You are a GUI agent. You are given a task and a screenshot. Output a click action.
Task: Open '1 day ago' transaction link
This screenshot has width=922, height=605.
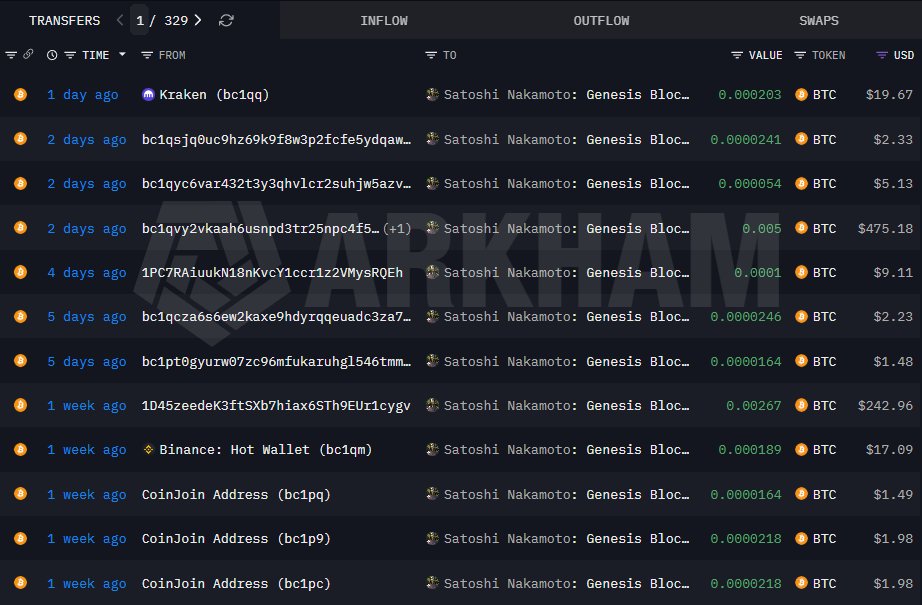[82, 95]
